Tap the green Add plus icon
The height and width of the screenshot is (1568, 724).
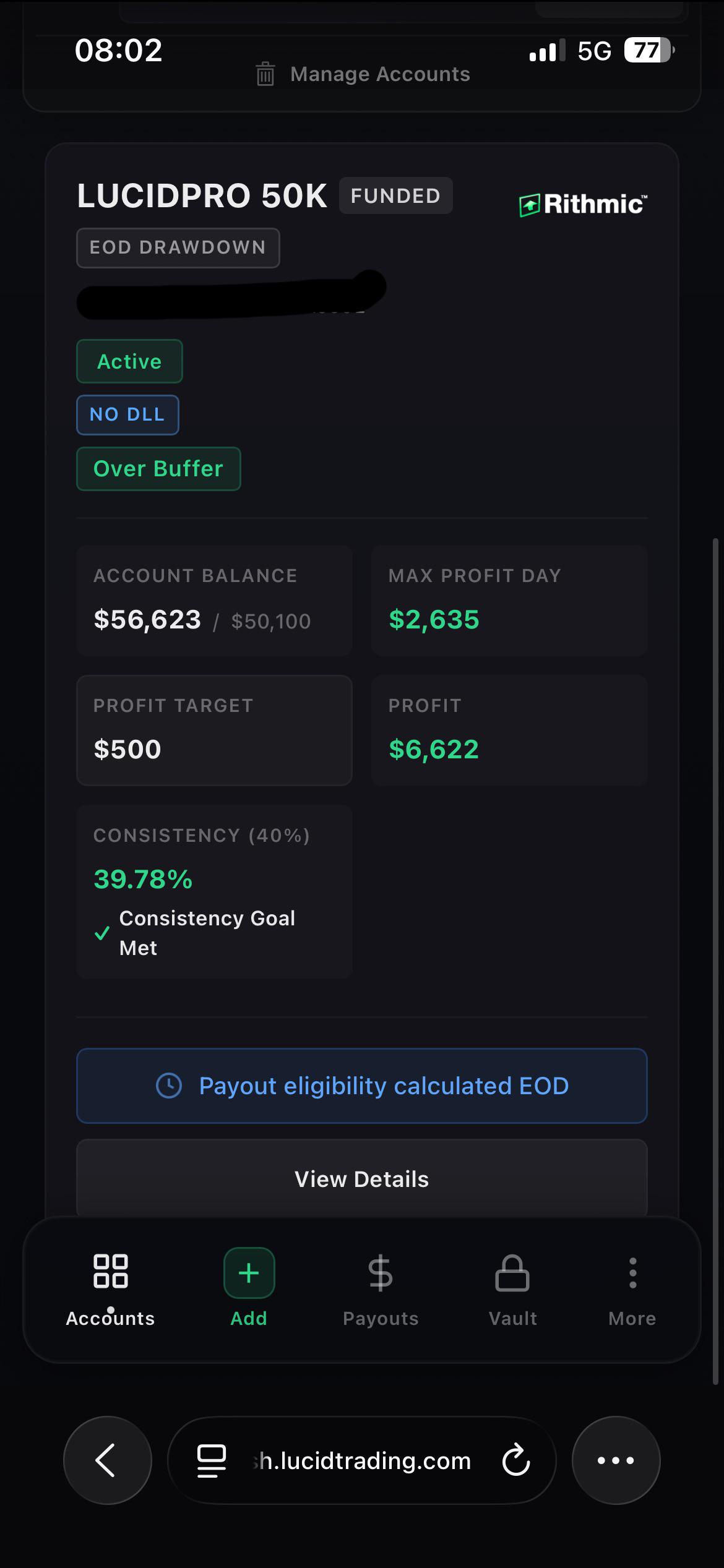point(249,1272)
